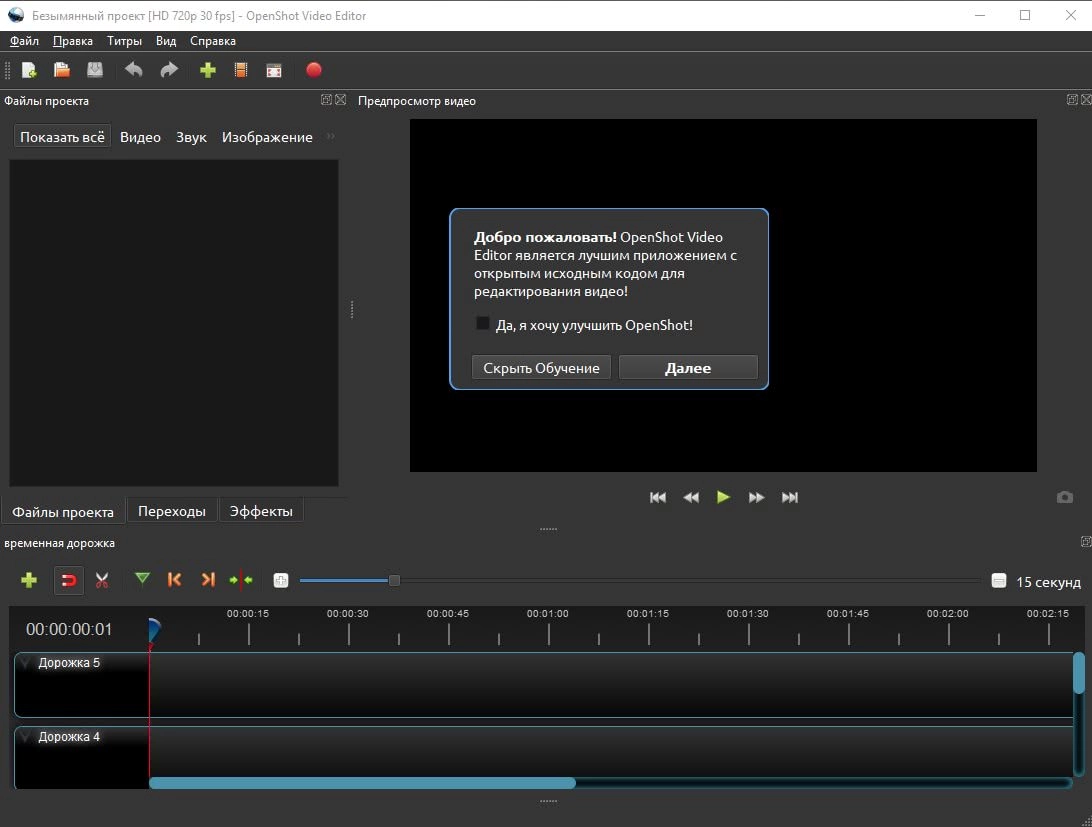Click the 00:02:00 mark on the timeline ruler
1092x827 pixels.
coord(948,614)
